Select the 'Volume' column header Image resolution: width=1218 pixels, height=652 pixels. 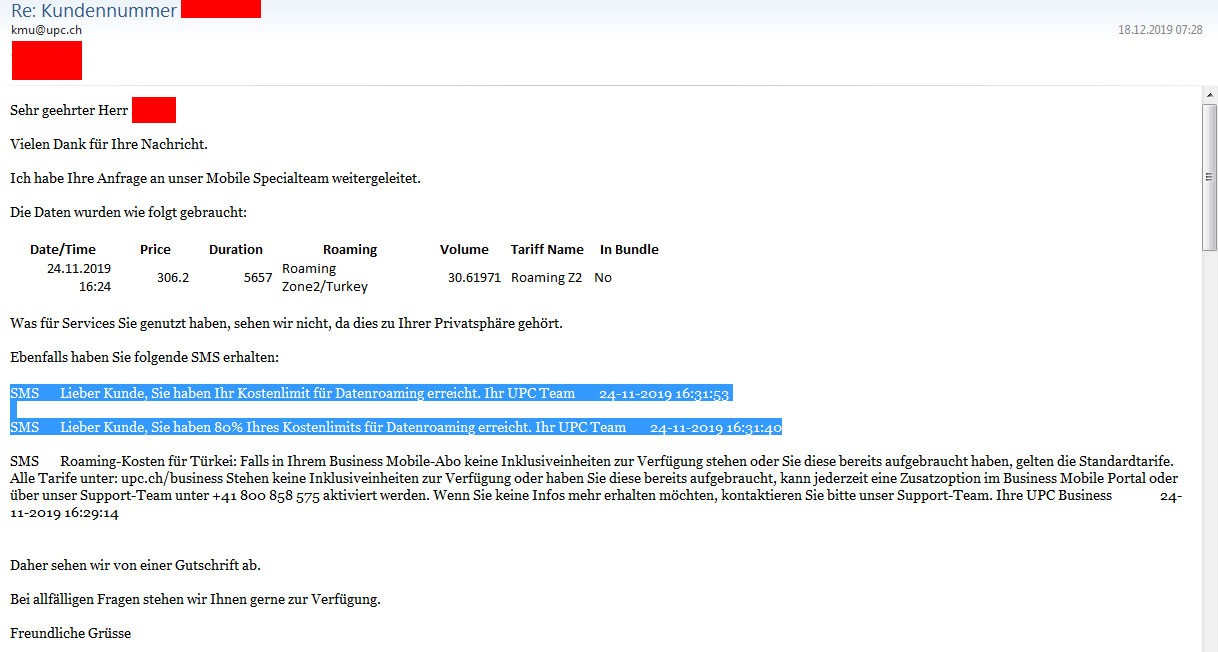tap(464, 249)
